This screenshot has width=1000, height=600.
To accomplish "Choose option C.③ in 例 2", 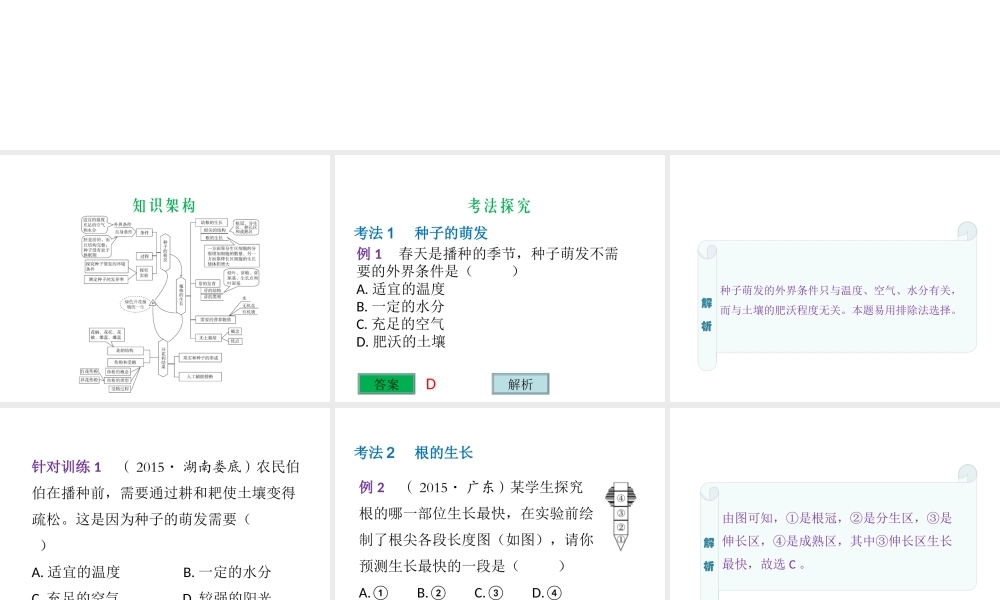I will tap(489, 593).
